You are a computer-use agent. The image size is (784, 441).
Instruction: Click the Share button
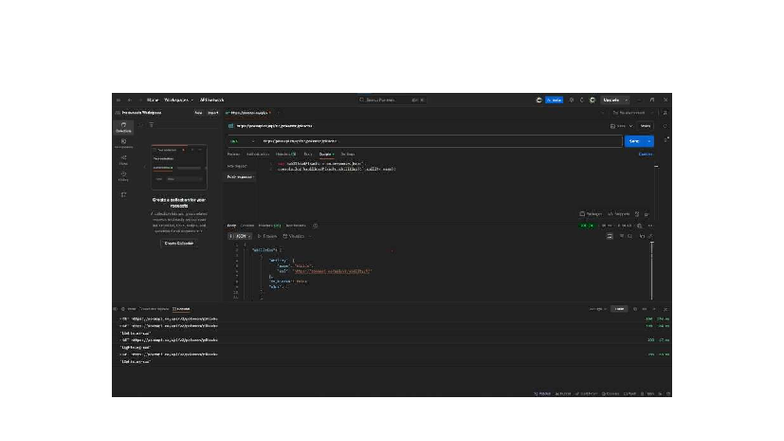[x=646, y=126]
